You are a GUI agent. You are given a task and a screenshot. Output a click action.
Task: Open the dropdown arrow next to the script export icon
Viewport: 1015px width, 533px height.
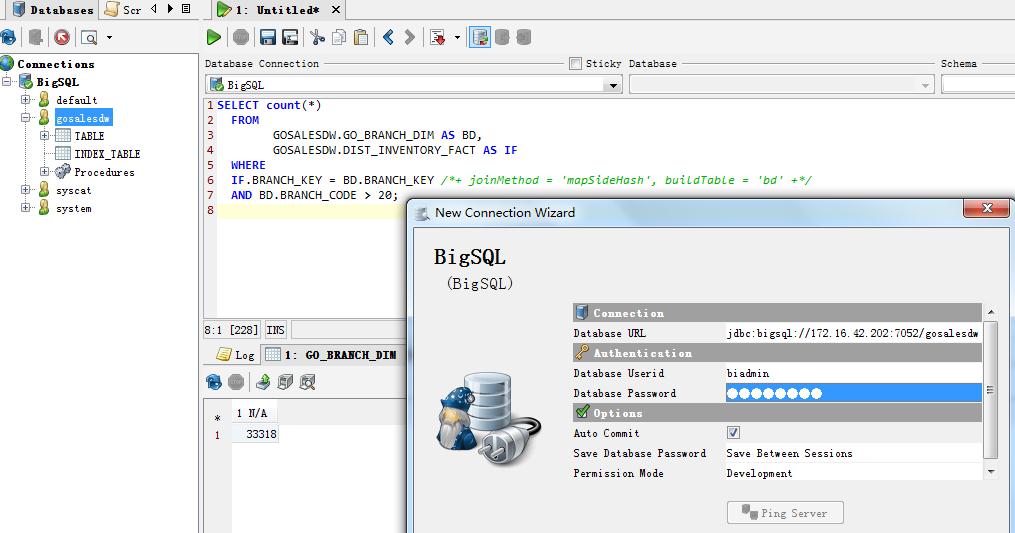tap(457, 38)
